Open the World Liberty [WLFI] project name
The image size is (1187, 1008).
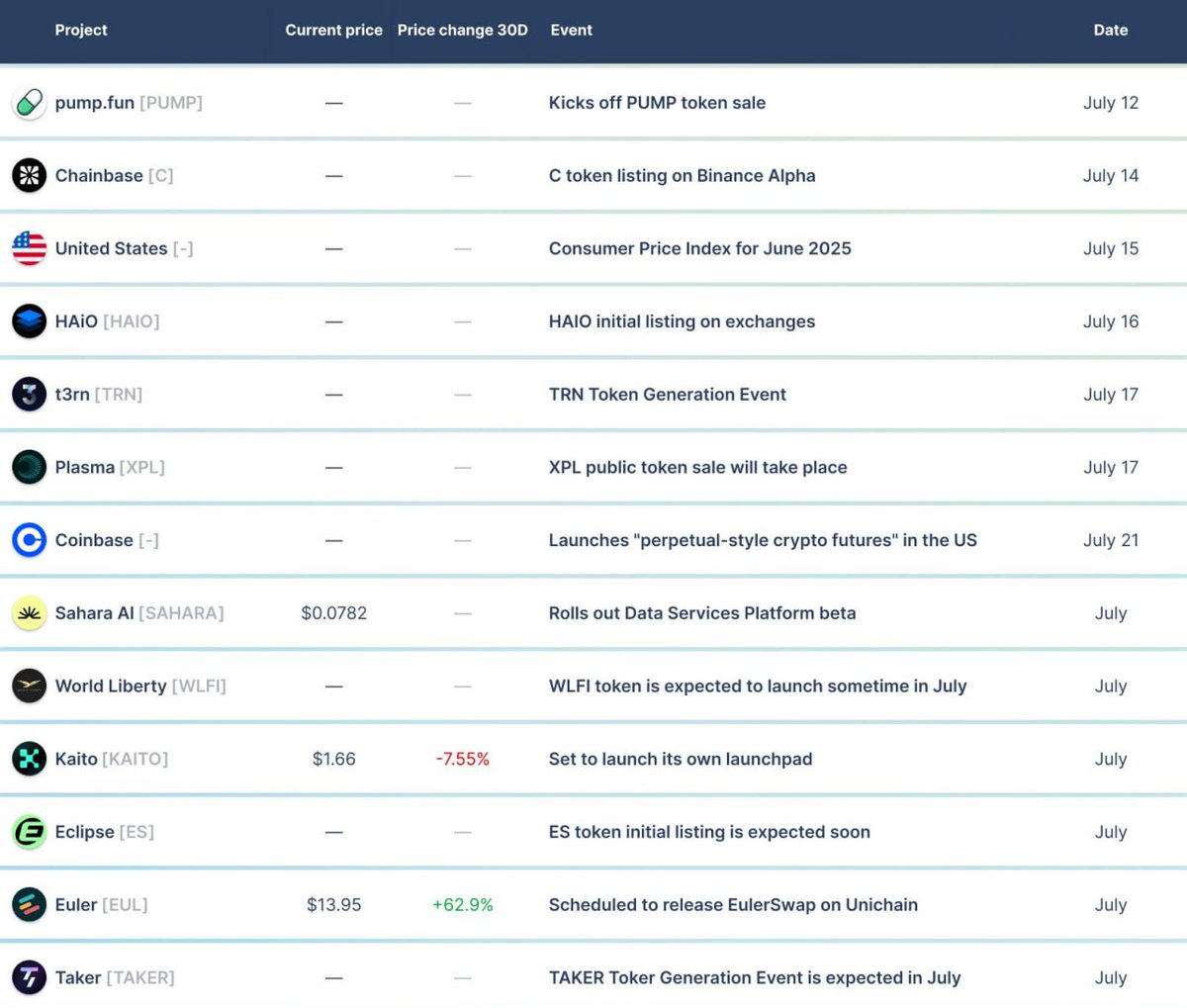click(x=140, y=686)
